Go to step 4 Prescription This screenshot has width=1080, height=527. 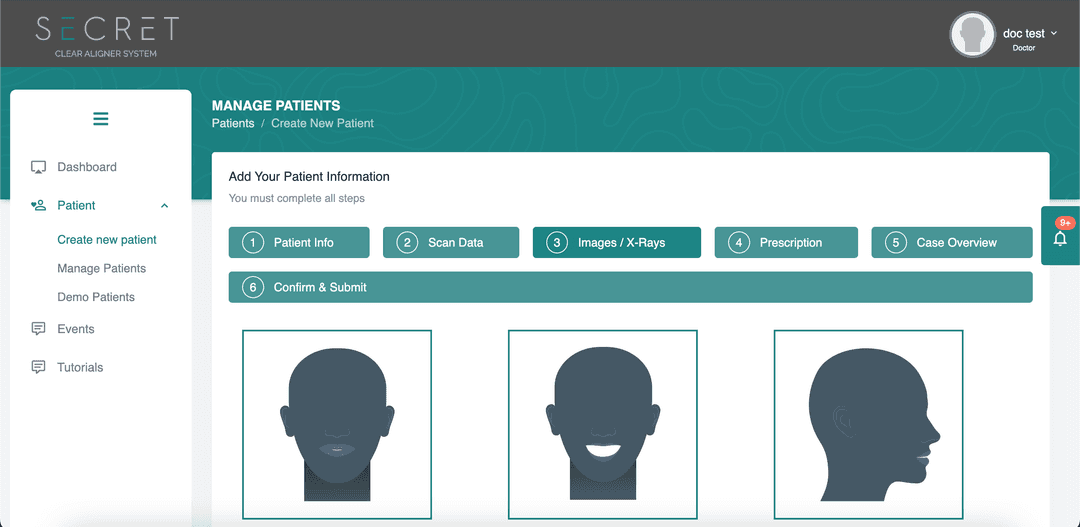[786, 242]
